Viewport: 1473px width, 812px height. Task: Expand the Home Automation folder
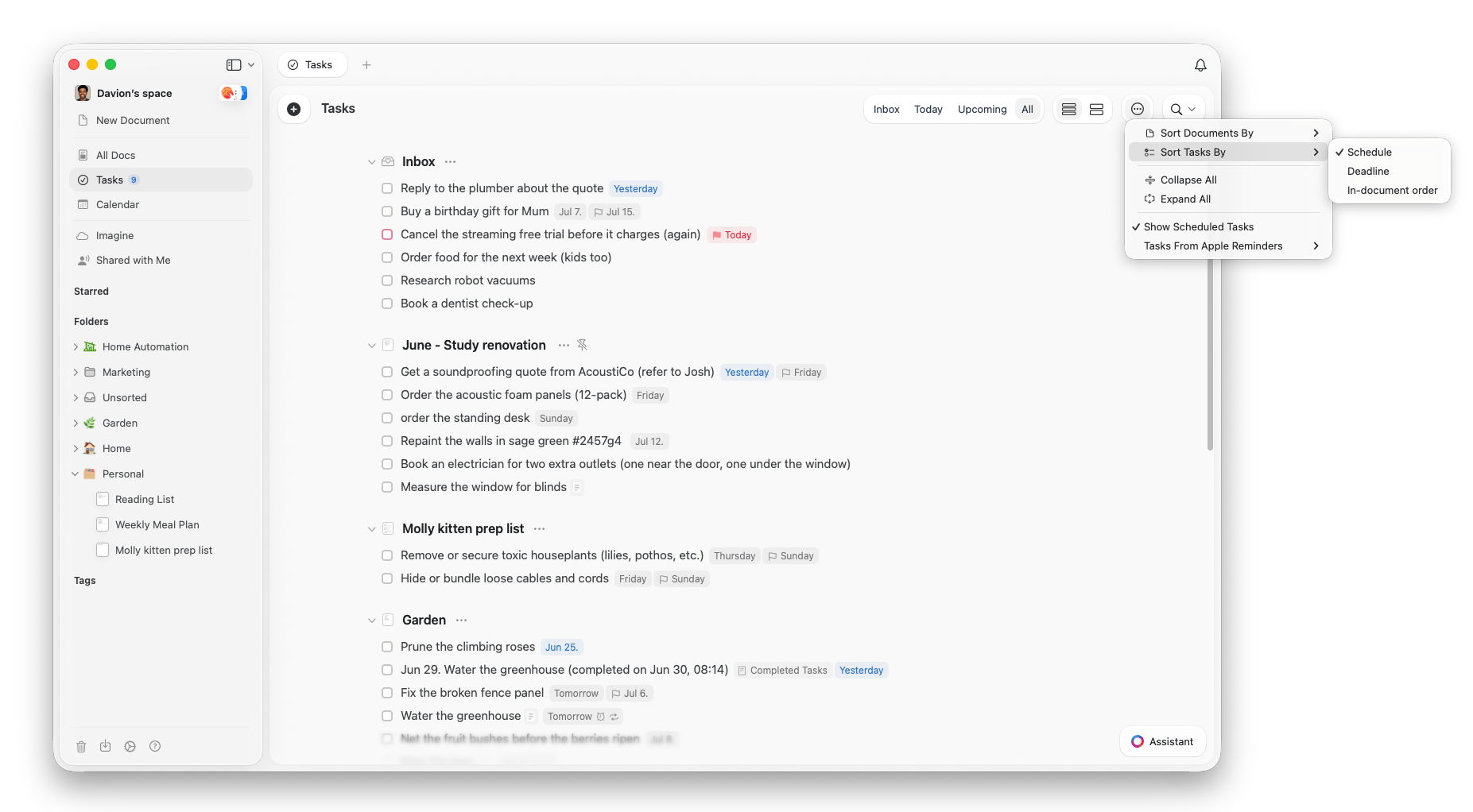(76, 347)
